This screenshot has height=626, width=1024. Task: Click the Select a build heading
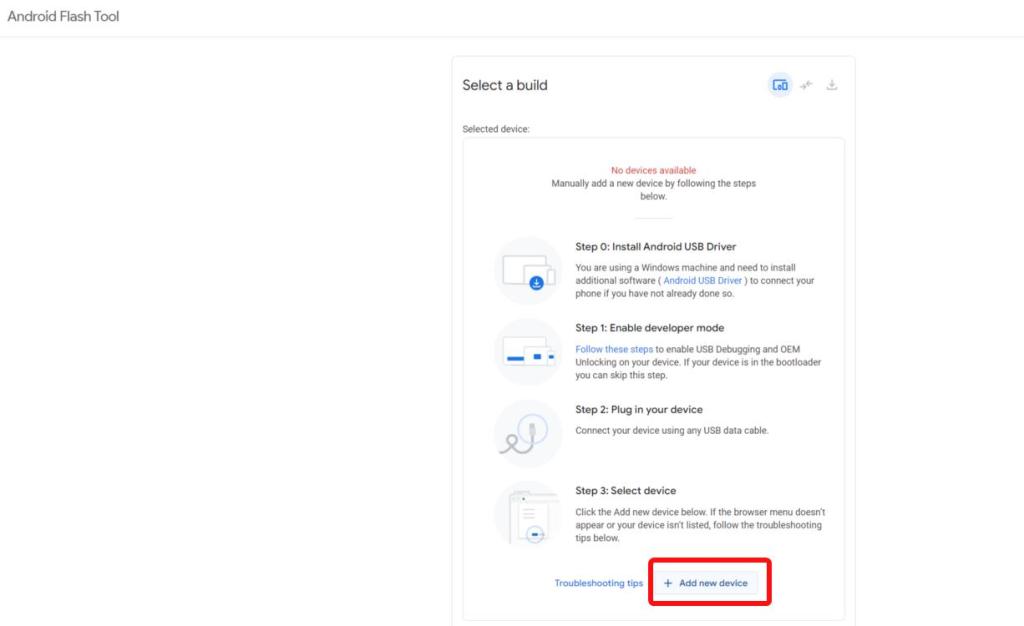(505, 85)
